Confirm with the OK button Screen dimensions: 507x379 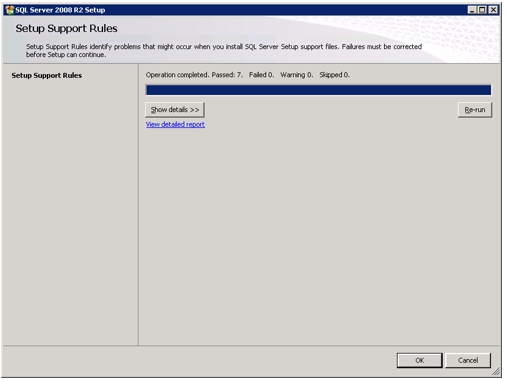[x=419, y=360]
